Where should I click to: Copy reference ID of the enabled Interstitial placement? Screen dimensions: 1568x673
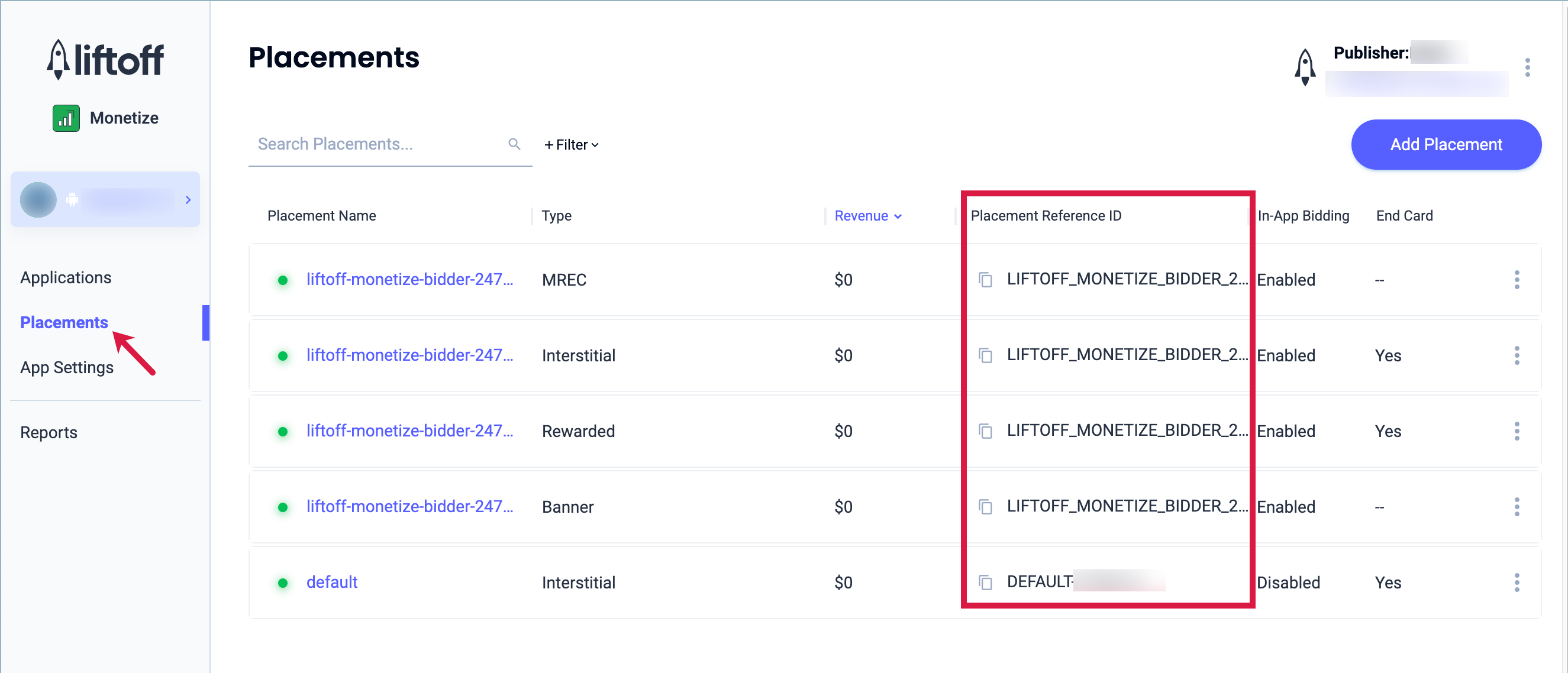click(986, 355)
